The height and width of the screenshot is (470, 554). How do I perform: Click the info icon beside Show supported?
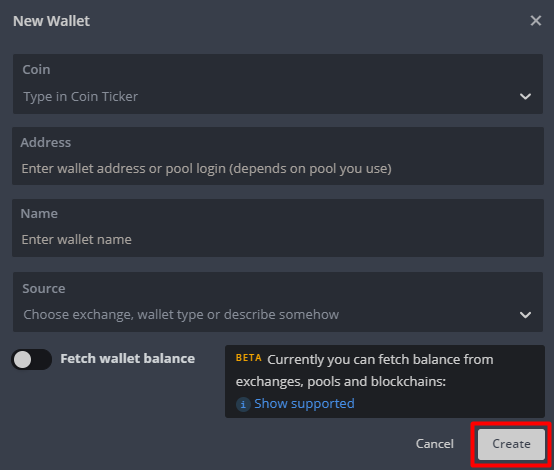[x=243, y=404]
